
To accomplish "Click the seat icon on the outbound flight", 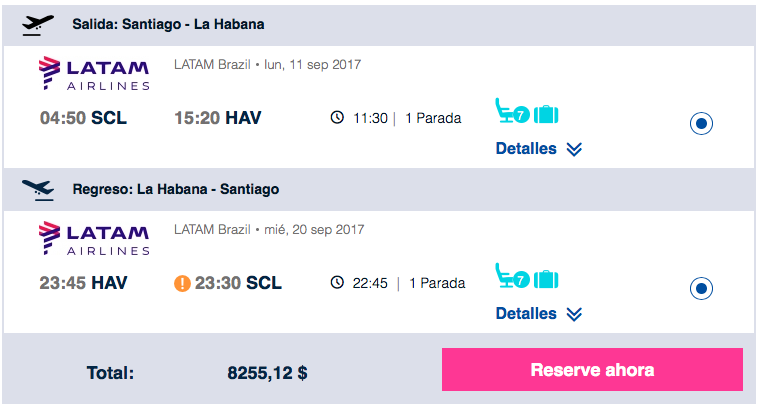I will 512,111.
